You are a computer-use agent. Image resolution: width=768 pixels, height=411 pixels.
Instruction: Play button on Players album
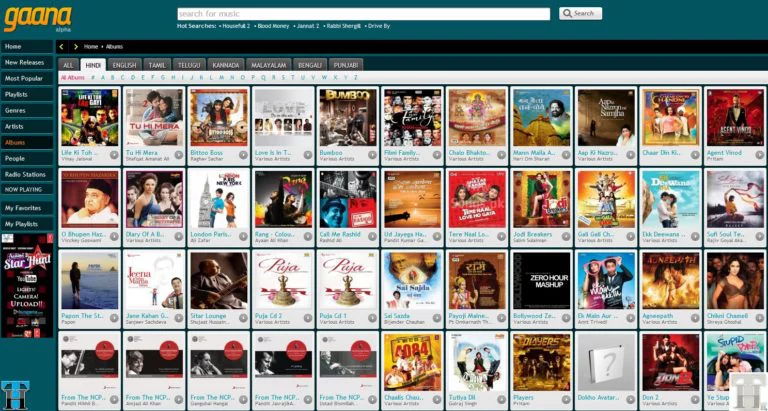pos(566,399)
